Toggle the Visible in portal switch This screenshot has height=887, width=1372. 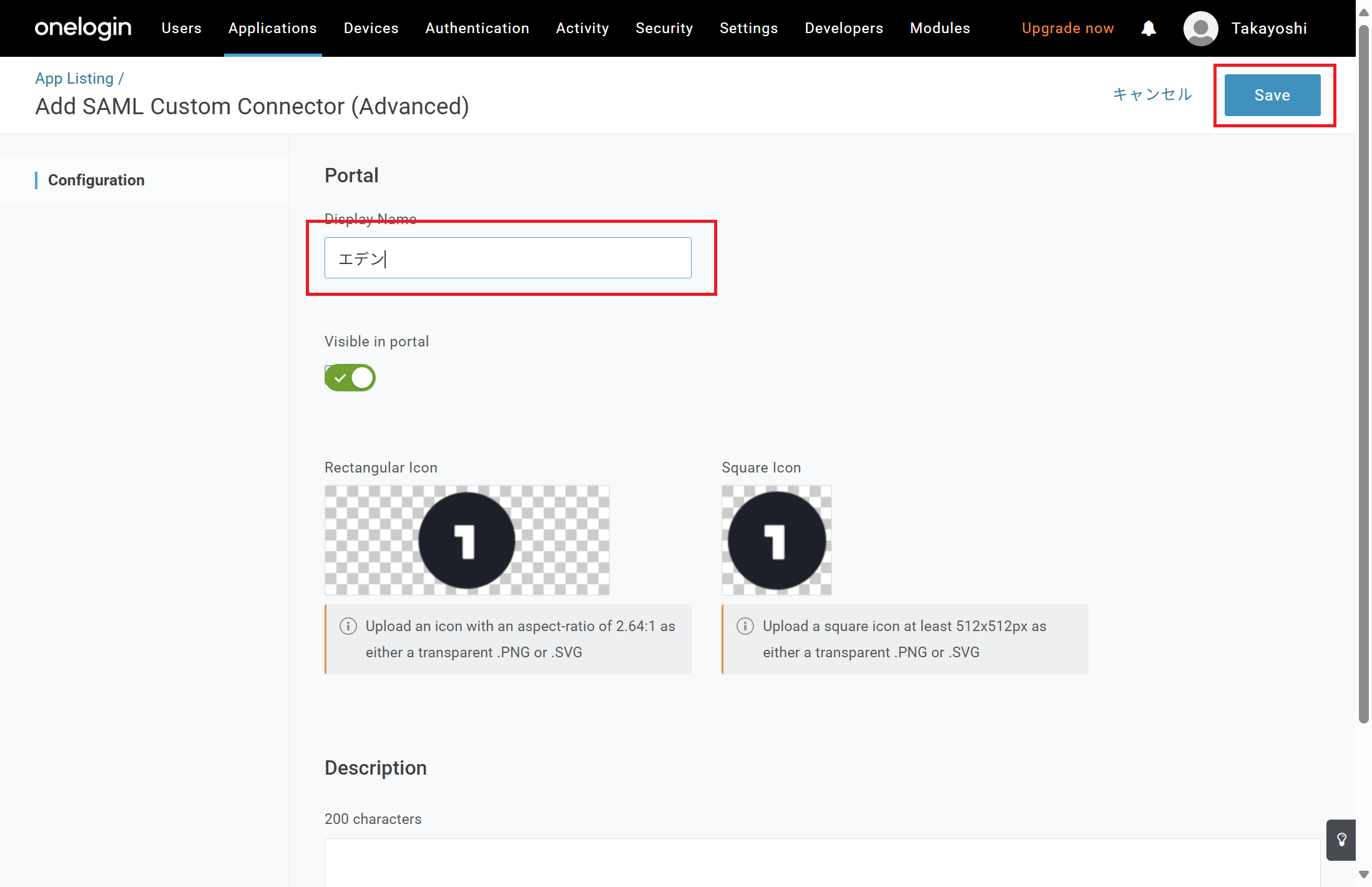coord(350,378)
